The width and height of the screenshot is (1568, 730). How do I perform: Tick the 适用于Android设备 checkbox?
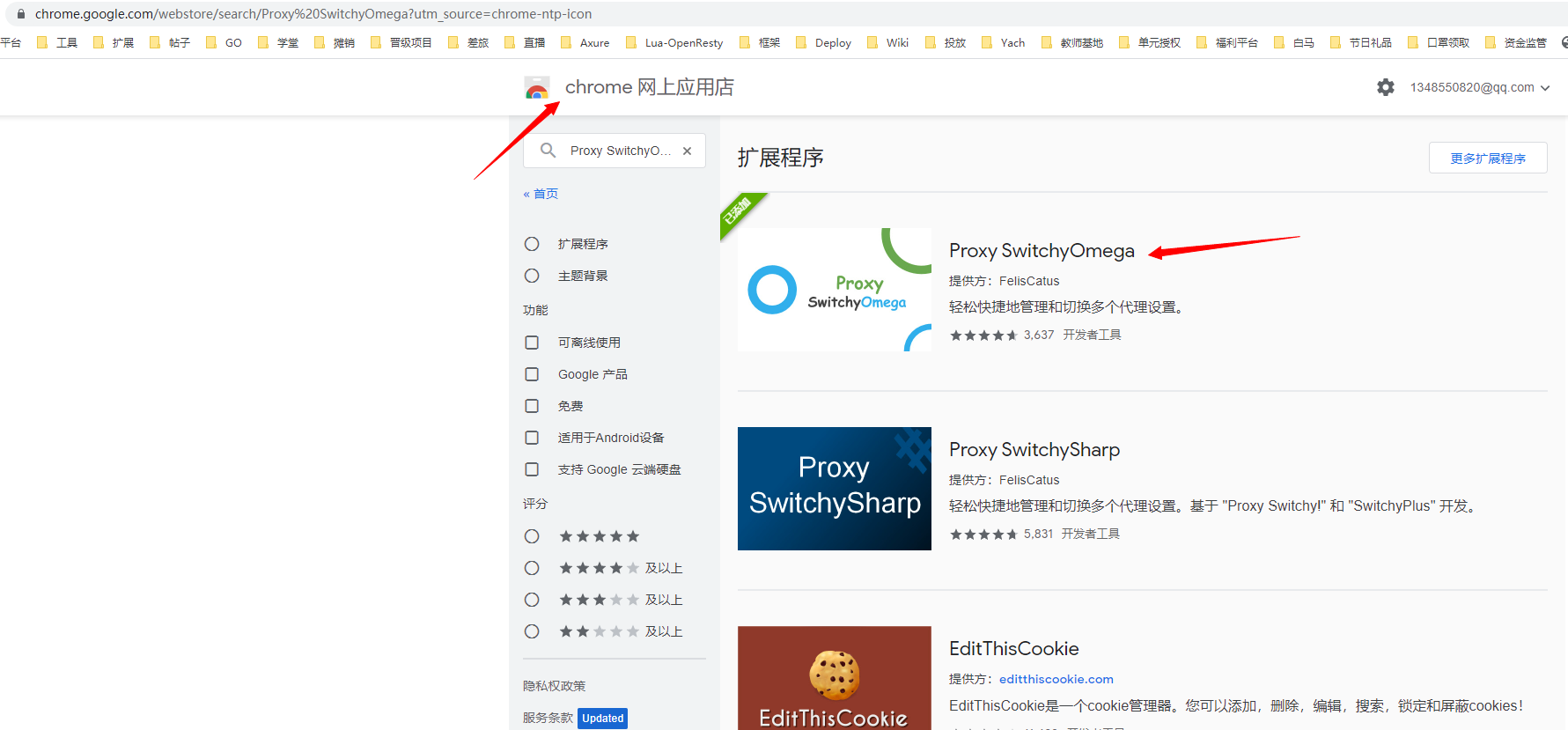(532, 438)
